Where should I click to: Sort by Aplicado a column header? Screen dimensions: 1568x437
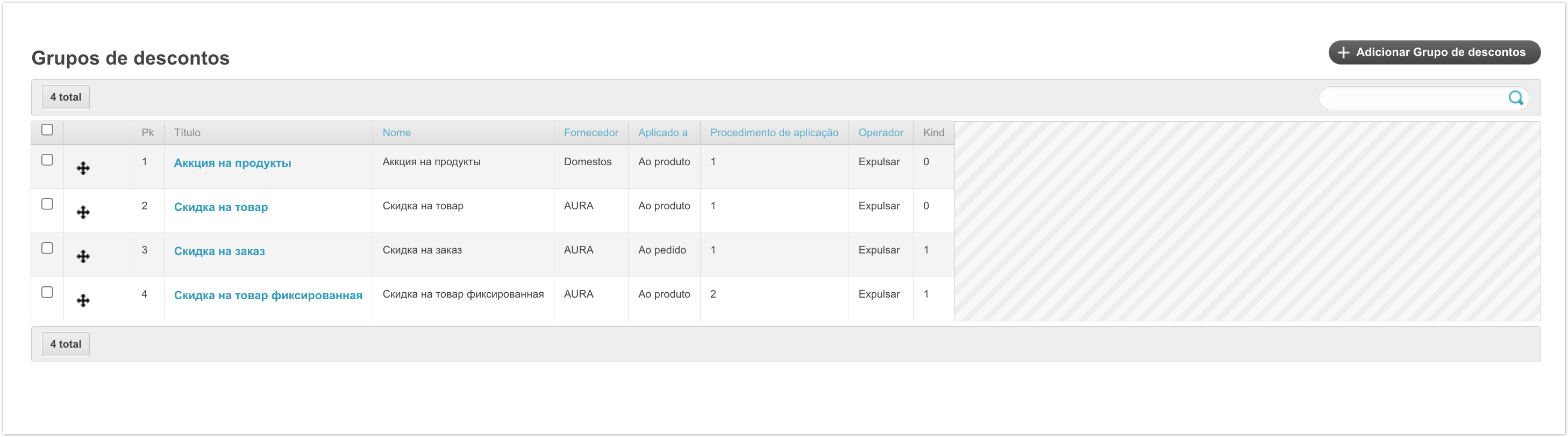tap(662, 133)
